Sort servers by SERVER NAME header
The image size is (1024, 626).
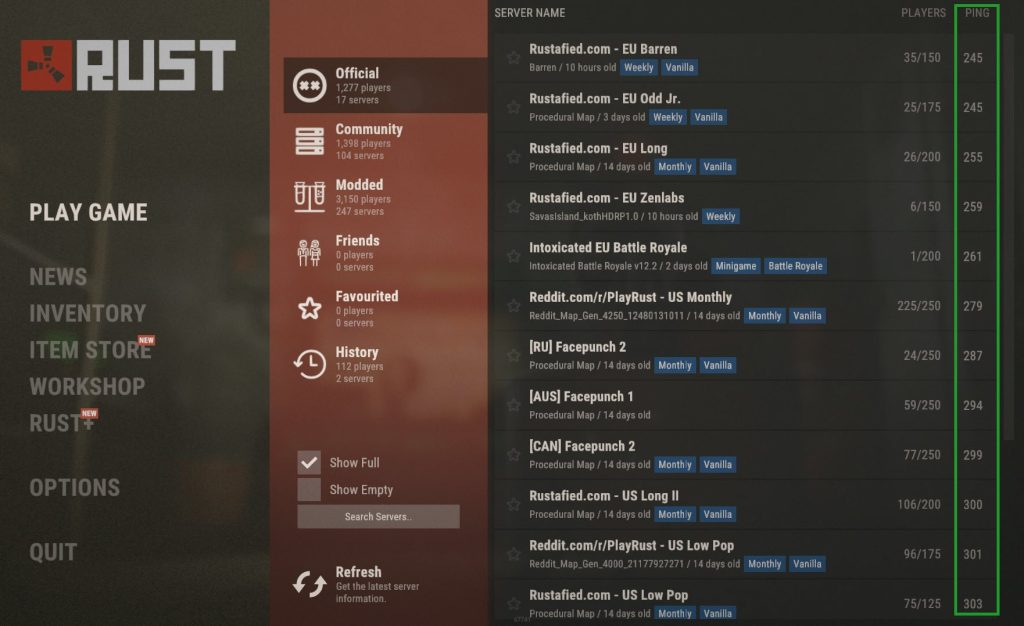pos(530,12)
